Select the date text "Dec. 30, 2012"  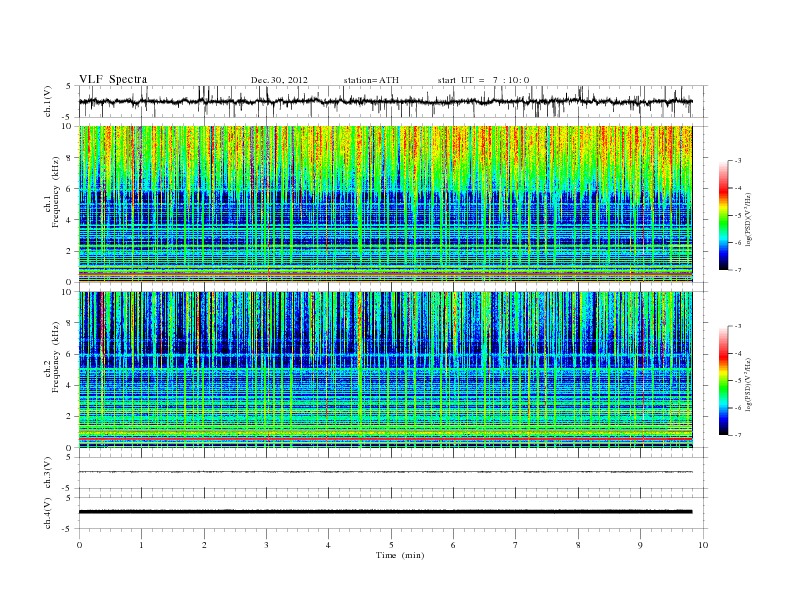(279, 80)
